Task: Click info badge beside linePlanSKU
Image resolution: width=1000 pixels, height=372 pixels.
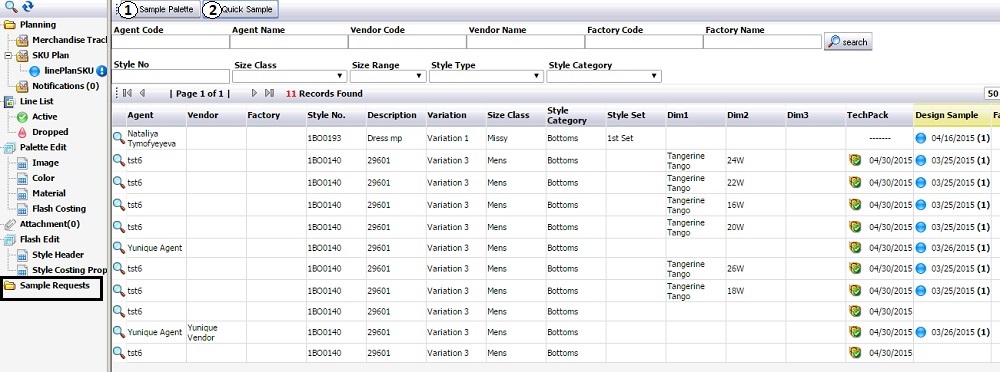Action: pos(101,71)
